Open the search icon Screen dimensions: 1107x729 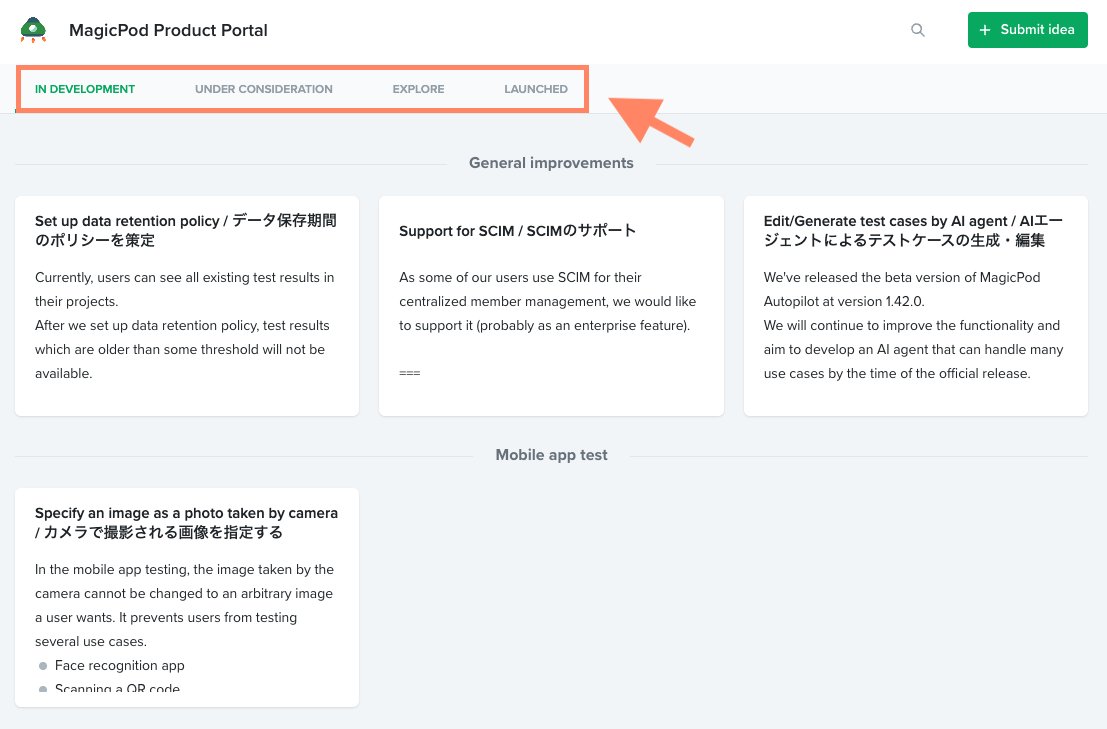917,30
